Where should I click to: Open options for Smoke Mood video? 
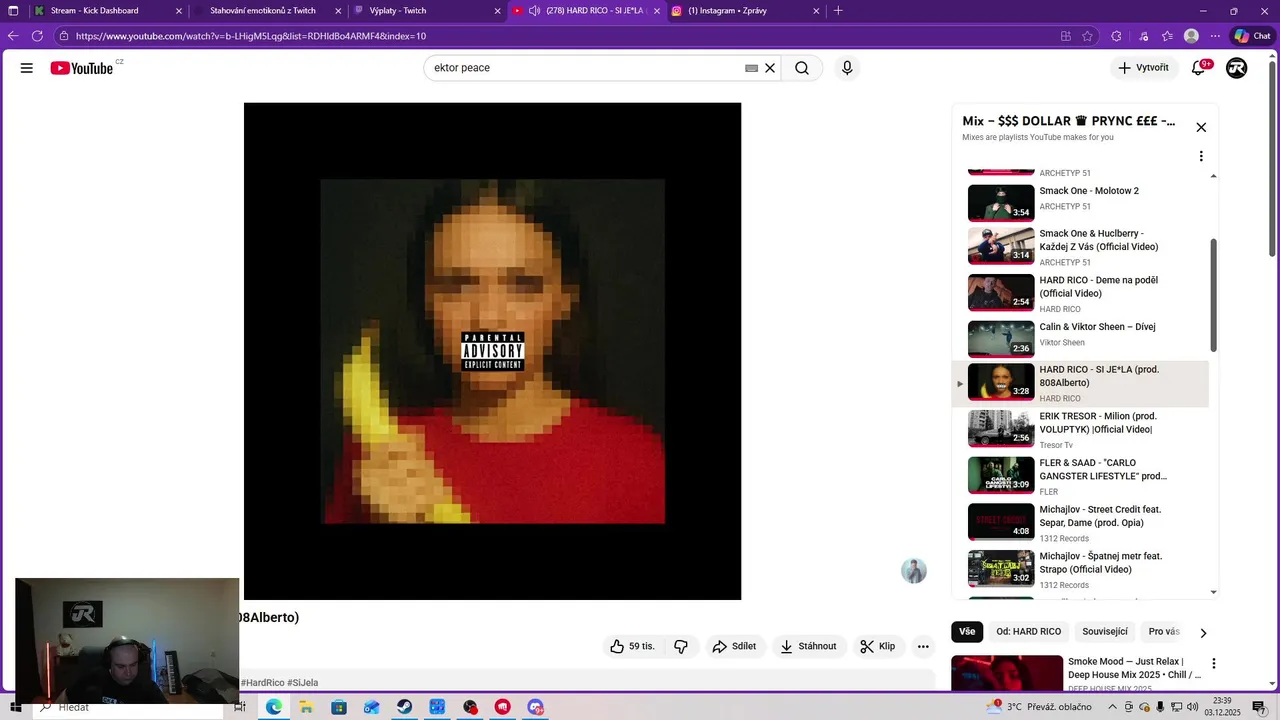pos(1214,663)
